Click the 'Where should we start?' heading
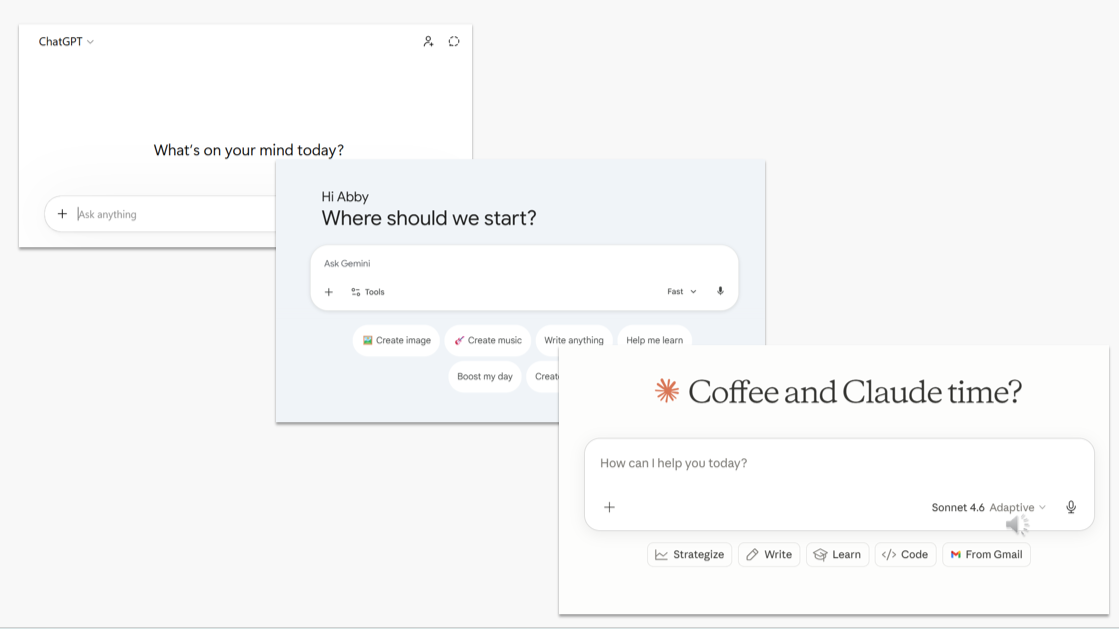This screenshot has width=1119, height=629. click(x=428, y=218)
